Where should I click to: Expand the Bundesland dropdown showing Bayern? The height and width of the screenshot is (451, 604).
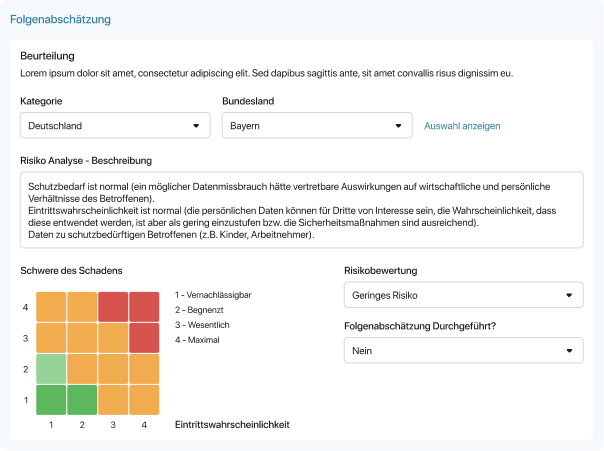pyautogui.click(x=316, y=126)
